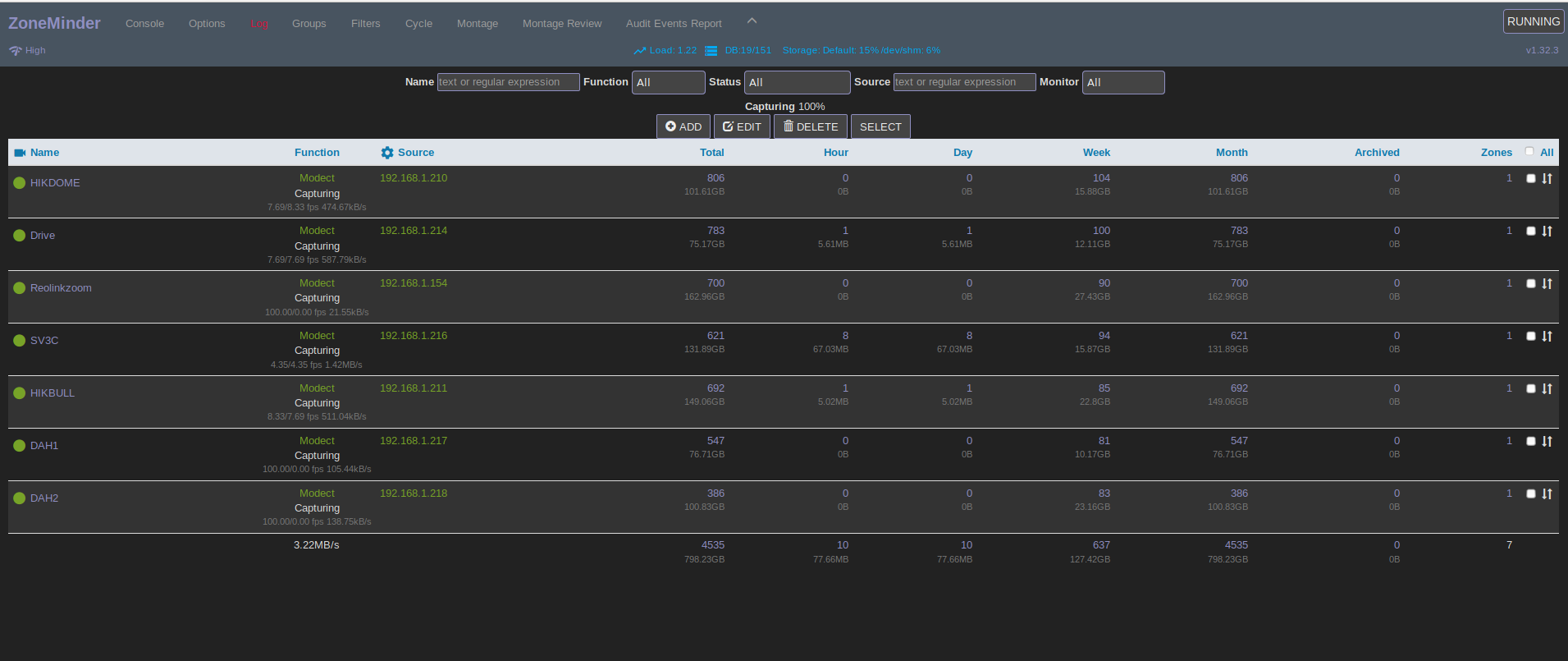
Task: Open source 192.168.1.216 link
Action: pyautogui.click(x=414, y=336)
